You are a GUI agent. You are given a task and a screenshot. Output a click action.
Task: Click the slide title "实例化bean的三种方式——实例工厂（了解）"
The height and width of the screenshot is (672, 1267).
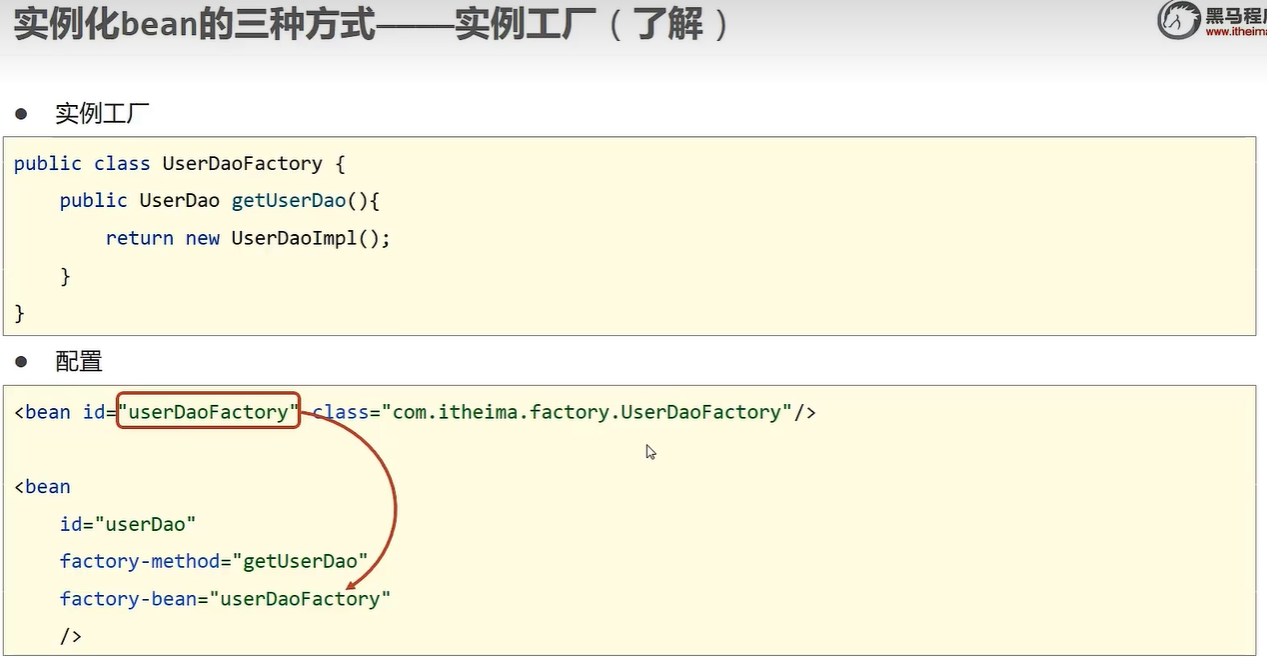pos(371,23)
